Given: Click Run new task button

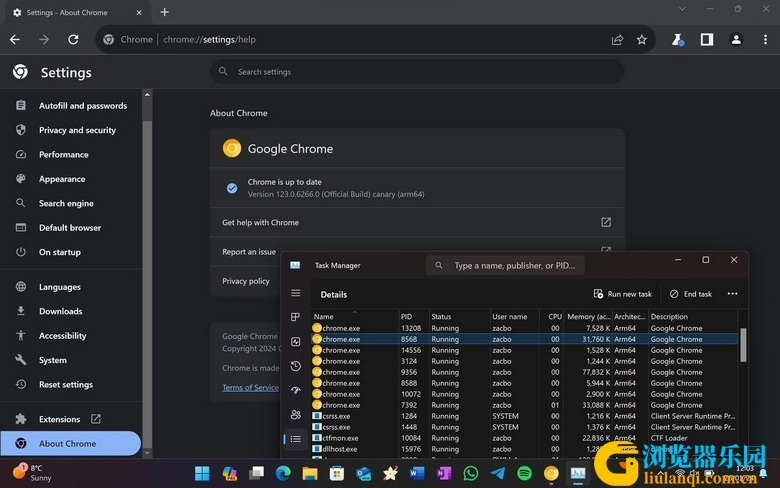Looking at the screenshot, I should (x=622, y=294).
